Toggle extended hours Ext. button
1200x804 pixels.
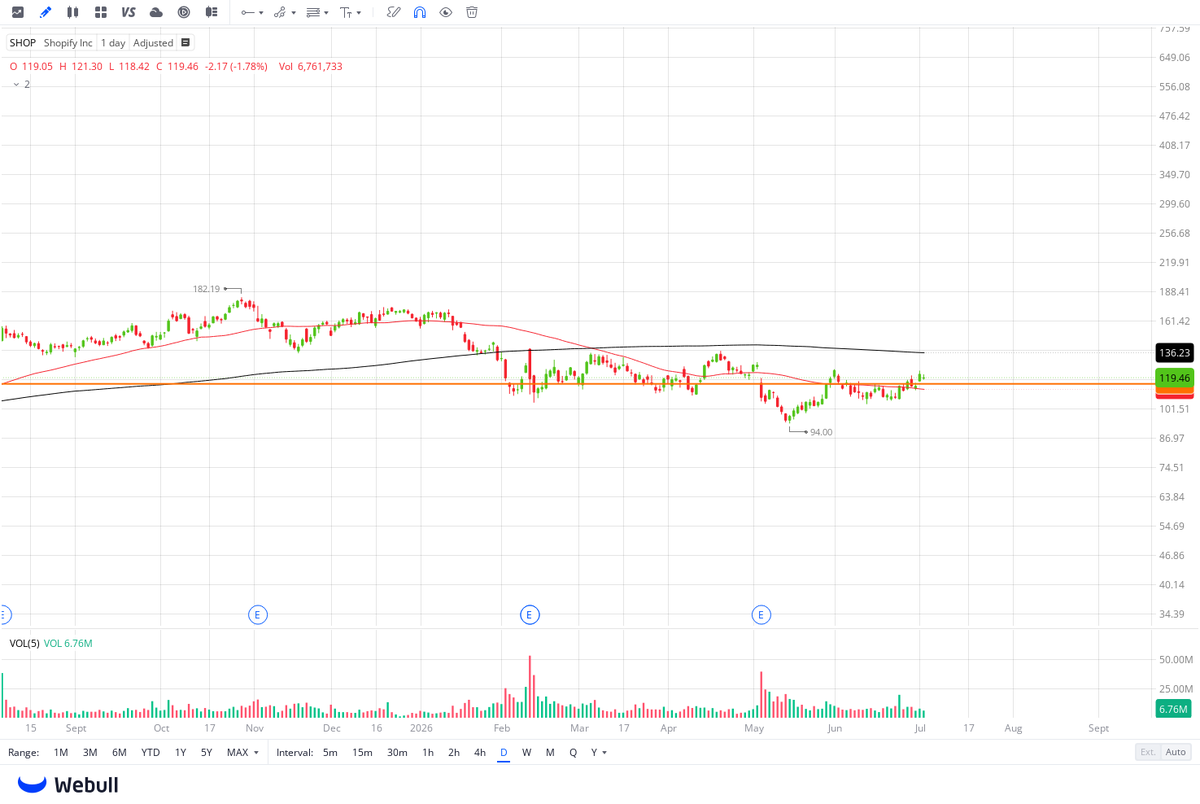click(x=1148, y=752)
